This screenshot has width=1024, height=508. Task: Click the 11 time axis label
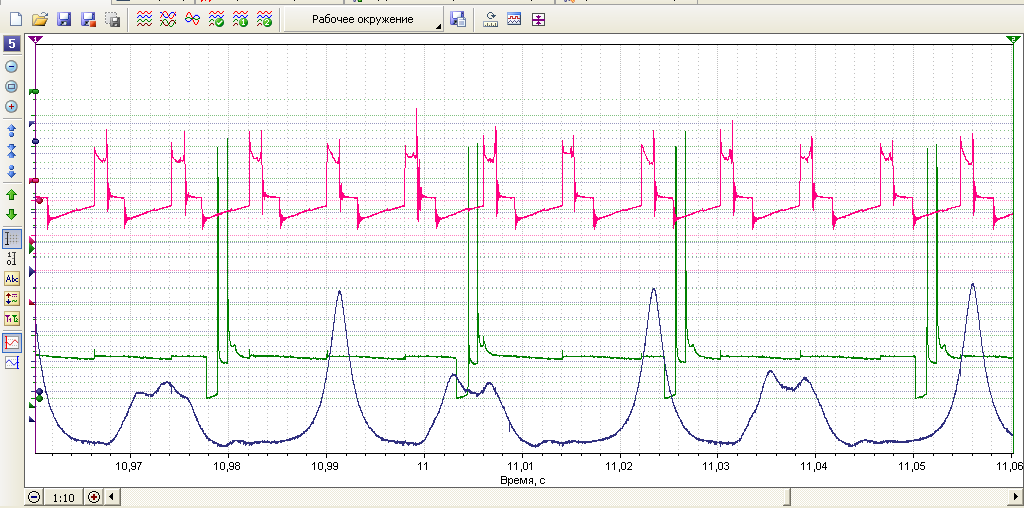tap(424, 468)
